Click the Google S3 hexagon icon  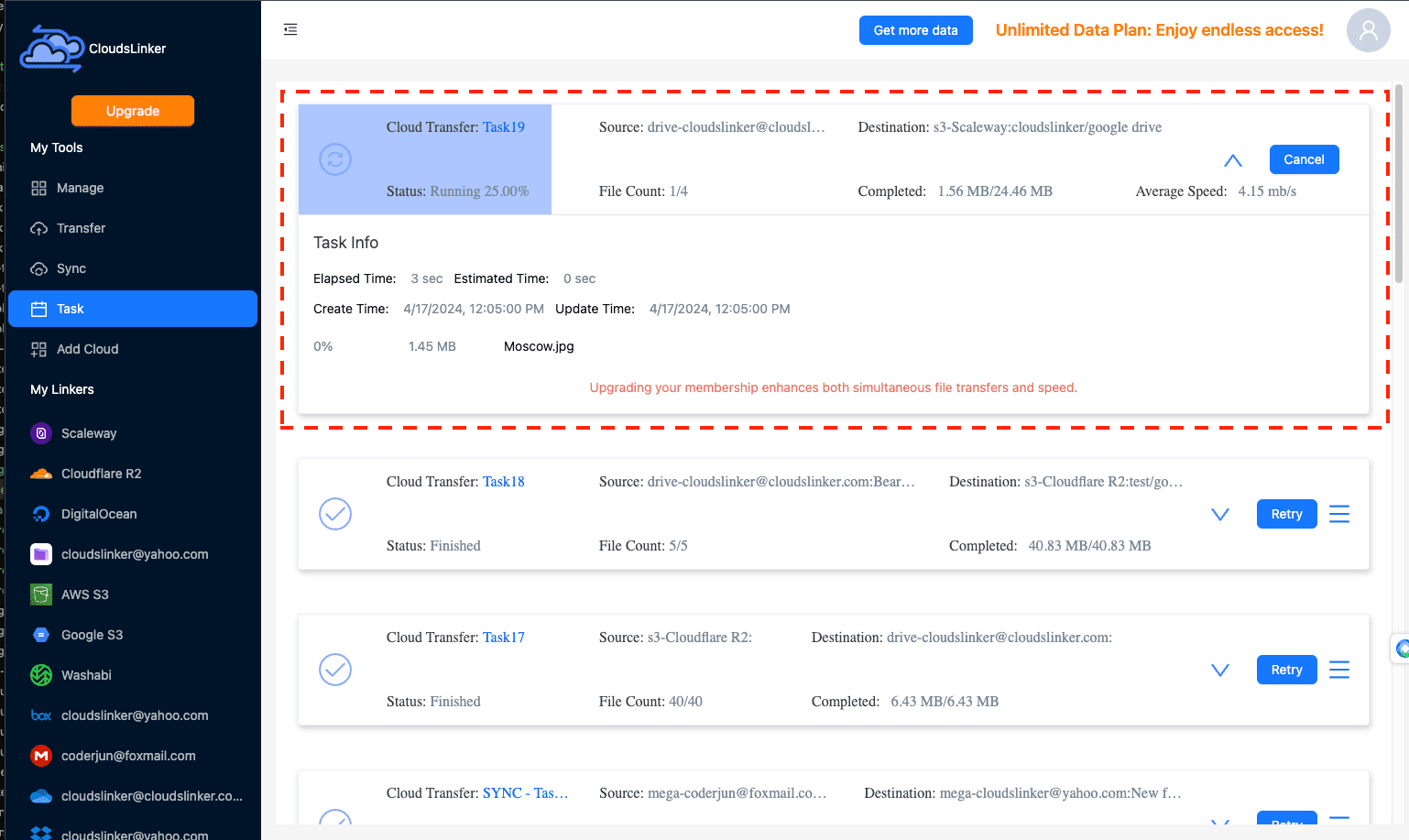pyautogui.click(x=41, y=635)
